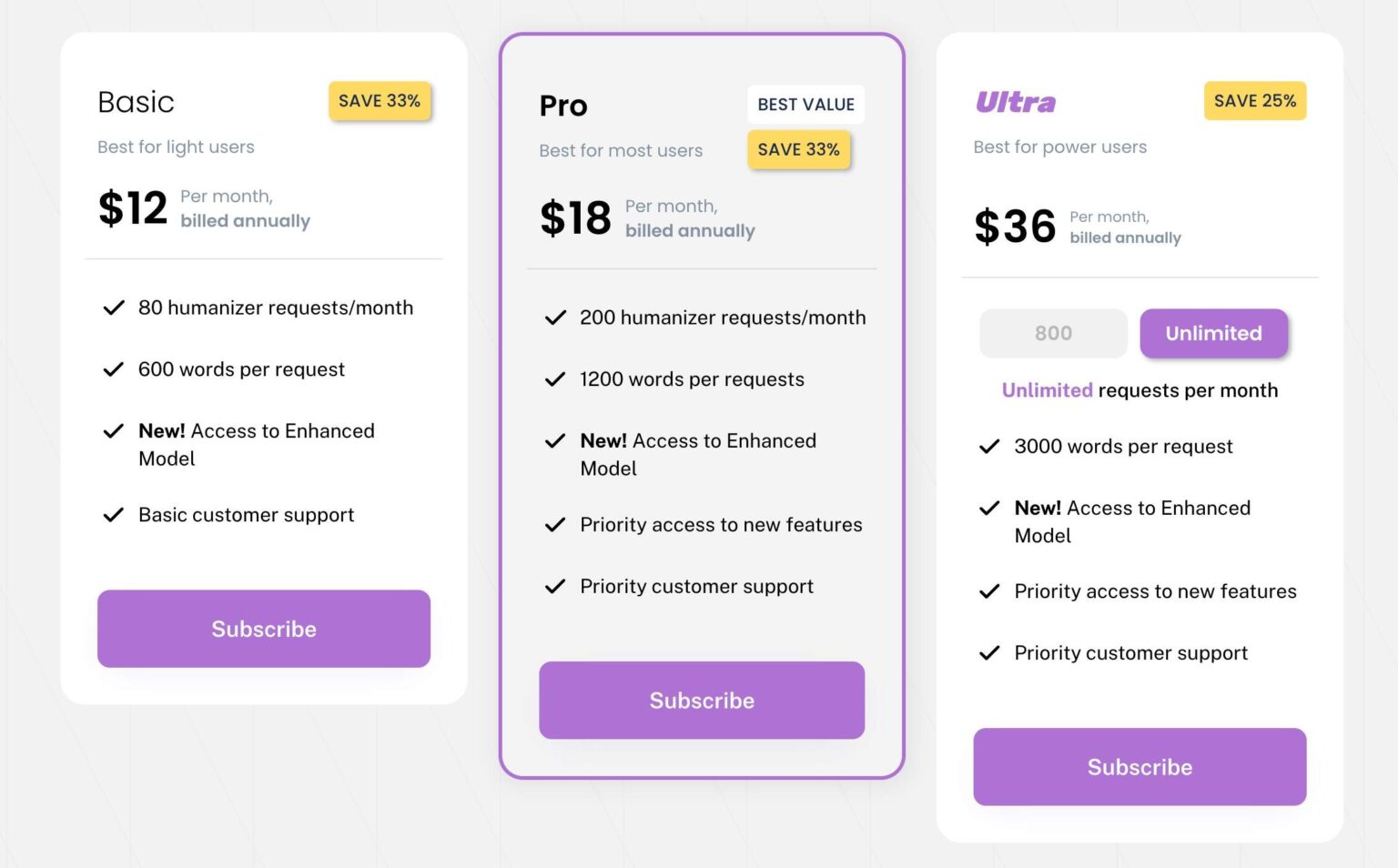Image resolution: width=1398 pixels, height=868 pixels.
Task: Click the BEST VALUE badge on Pro
Action: coord(805,105)
